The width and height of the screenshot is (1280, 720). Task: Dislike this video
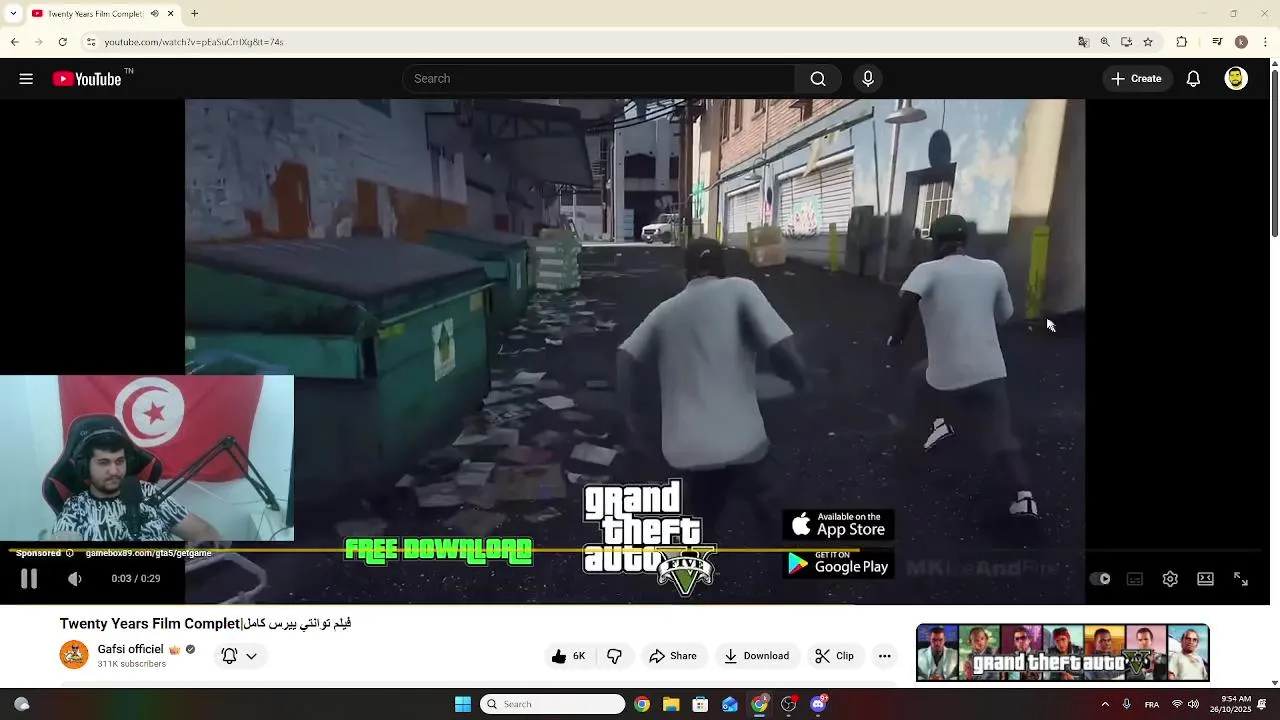(614, 656)
